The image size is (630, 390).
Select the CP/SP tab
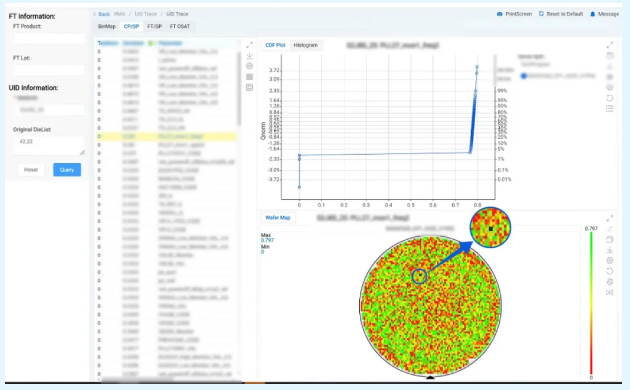(x=131, y=27)
